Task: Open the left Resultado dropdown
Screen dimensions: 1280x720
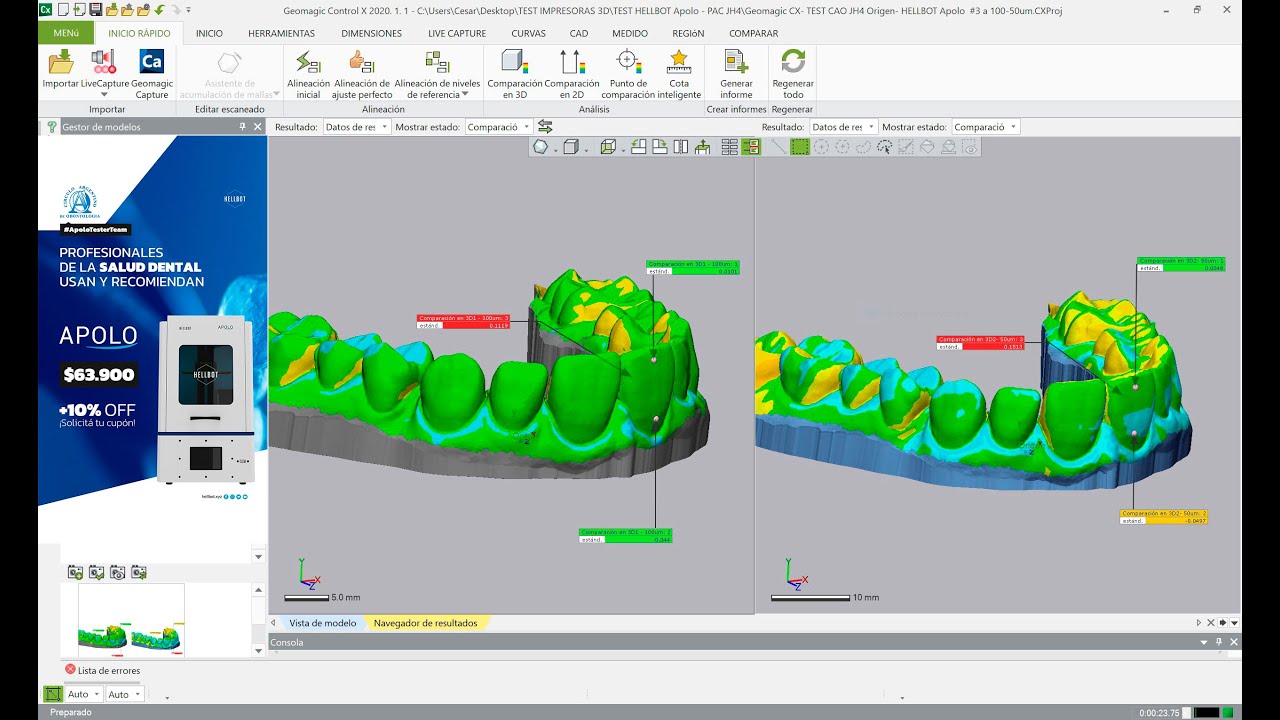Action: coord(356,127)
